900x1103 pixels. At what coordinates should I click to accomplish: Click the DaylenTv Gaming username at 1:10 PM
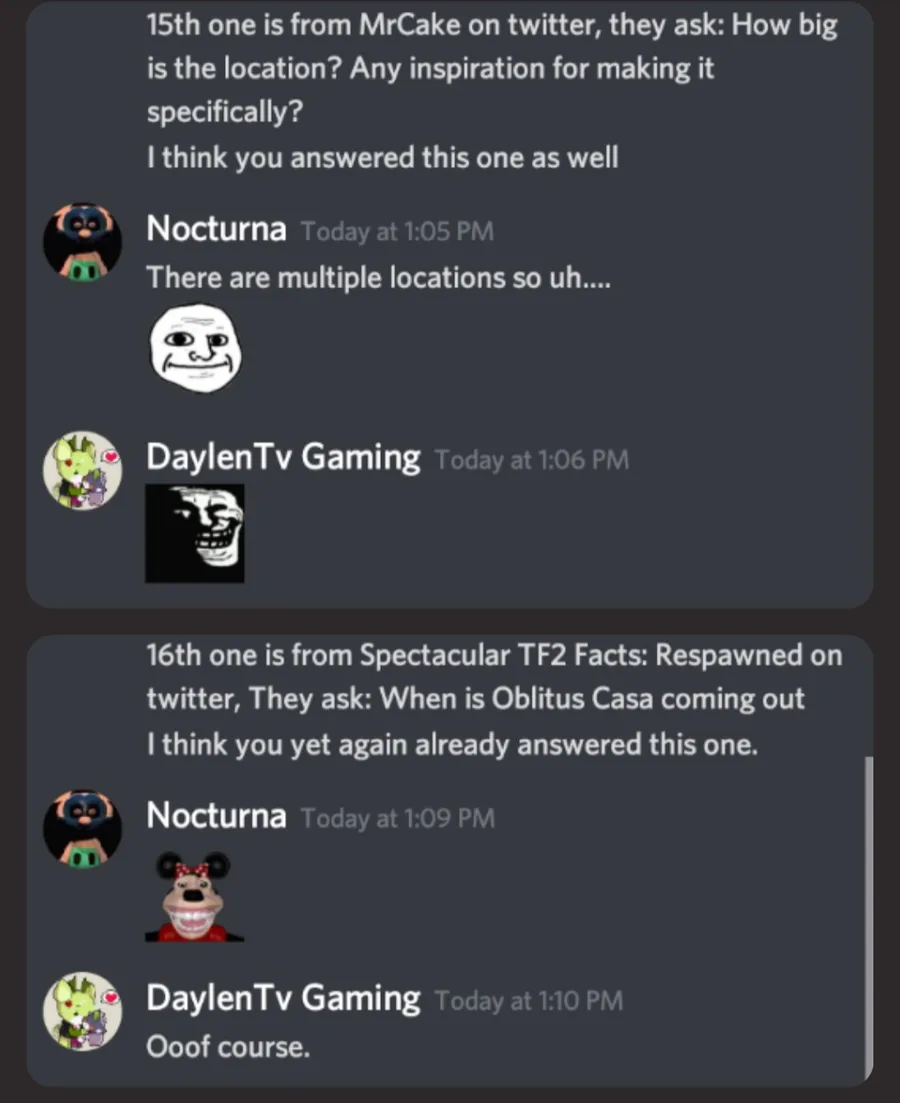(x=283, y=998)
